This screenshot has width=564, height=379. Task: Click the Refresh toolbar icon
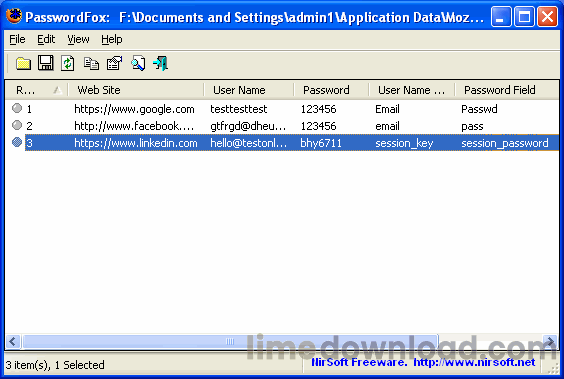(x=68, y=64)
